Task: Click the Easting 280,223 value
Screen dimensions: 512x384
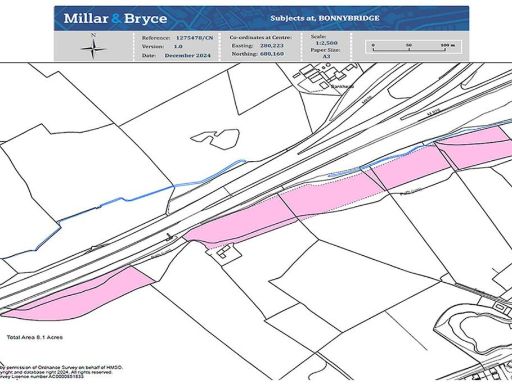Action: 258,45
